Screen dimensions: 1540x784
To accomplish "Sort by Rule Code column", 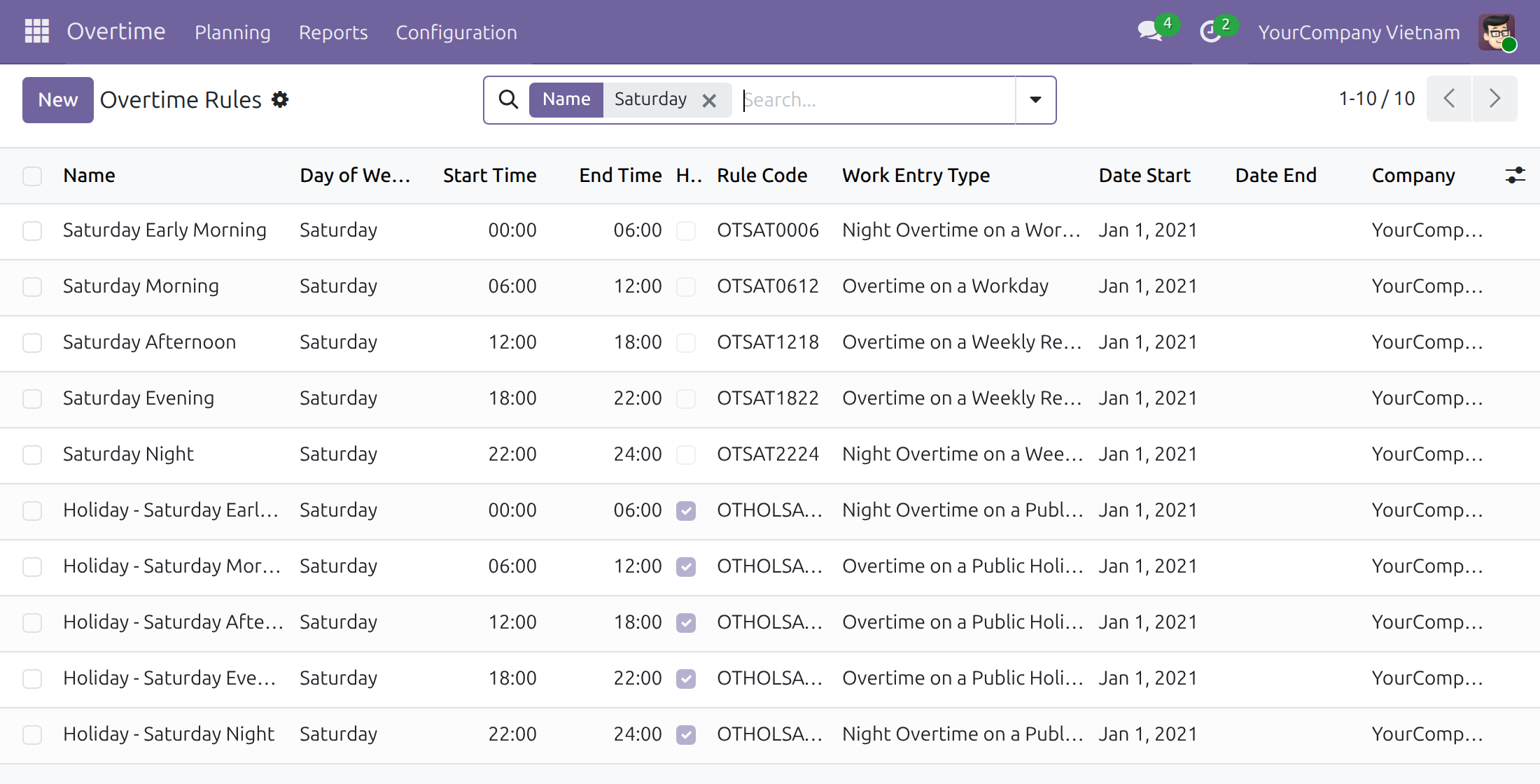I will 762,175.
